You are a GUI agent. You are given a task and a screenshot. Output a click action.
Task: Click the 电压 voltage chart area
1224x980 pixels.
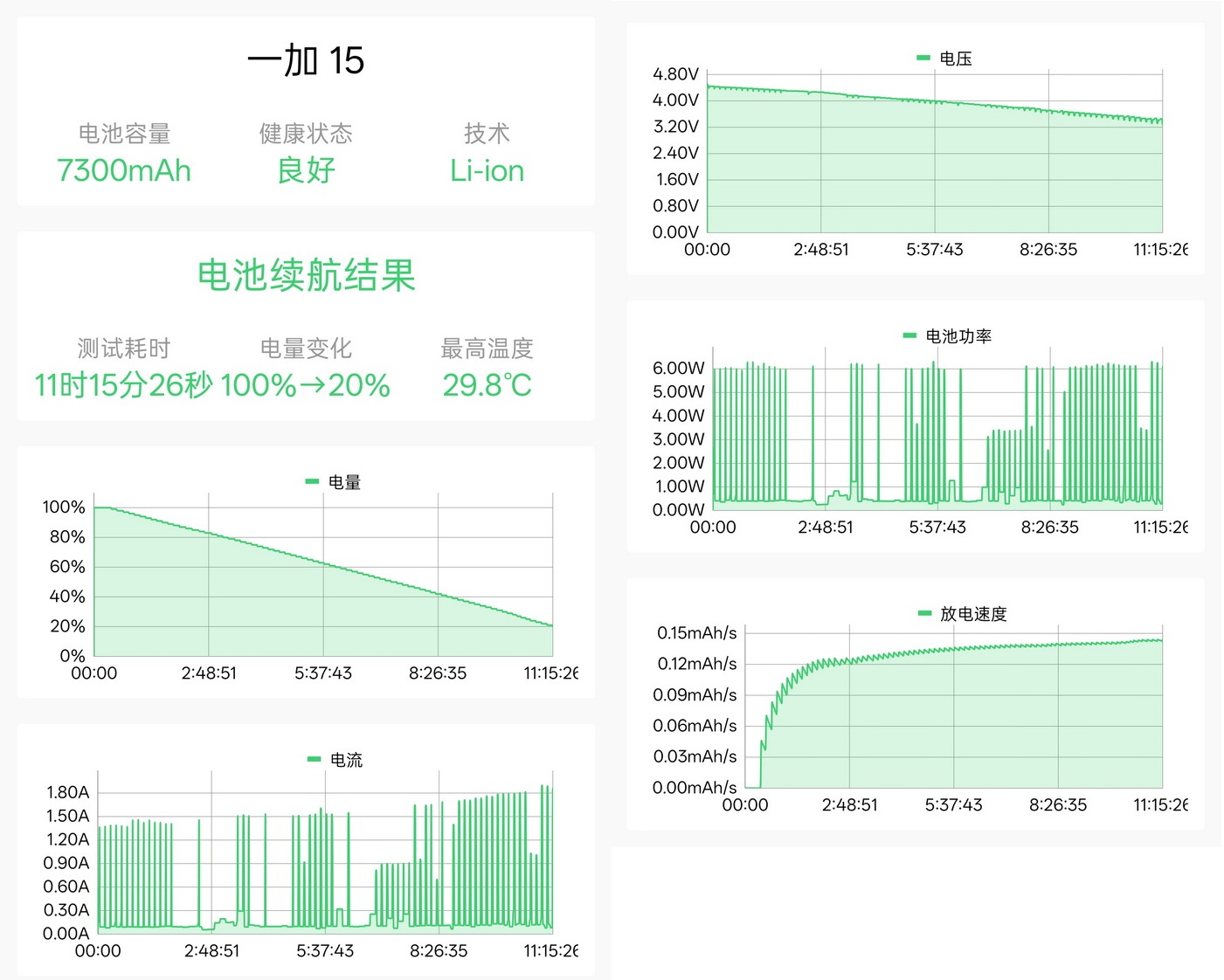(935, 151)
